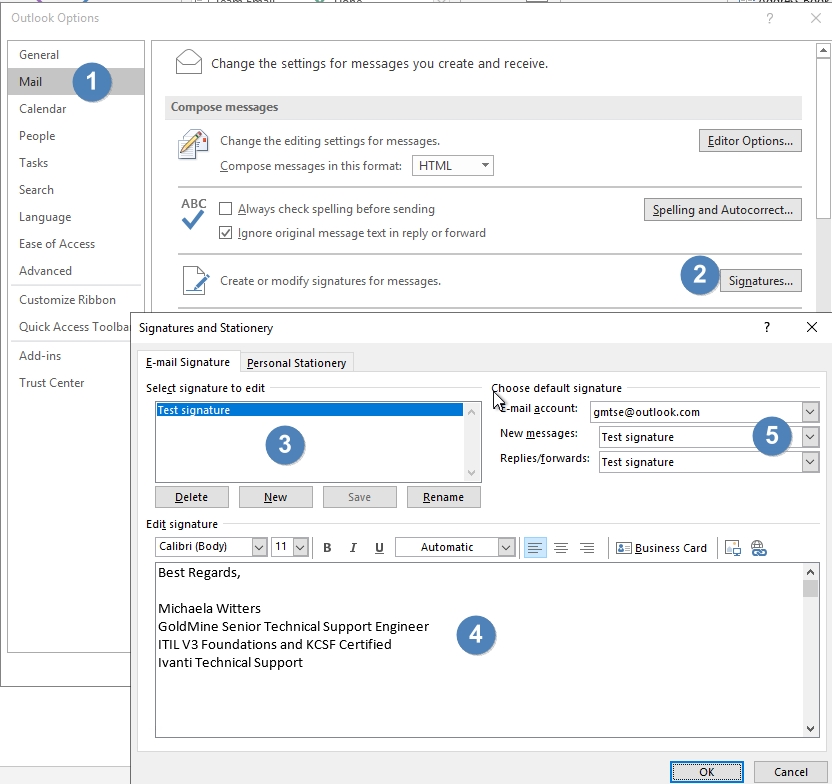Screen dimensions: 832x784
Task: Select Test signature in the list
Action: [194, 410]
